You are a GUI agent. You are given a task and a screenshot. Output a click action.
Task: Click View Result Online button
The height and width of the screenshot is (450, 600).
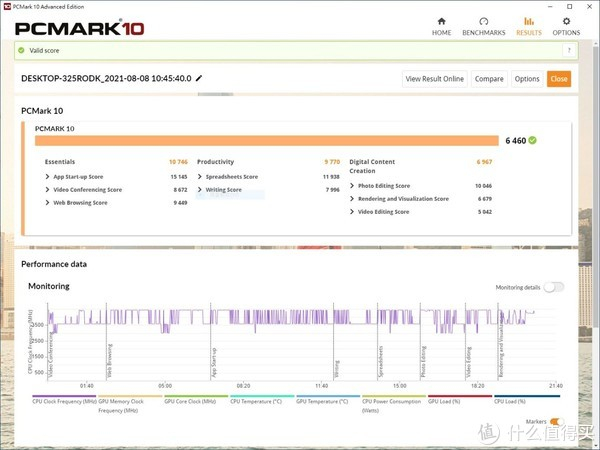434,79
